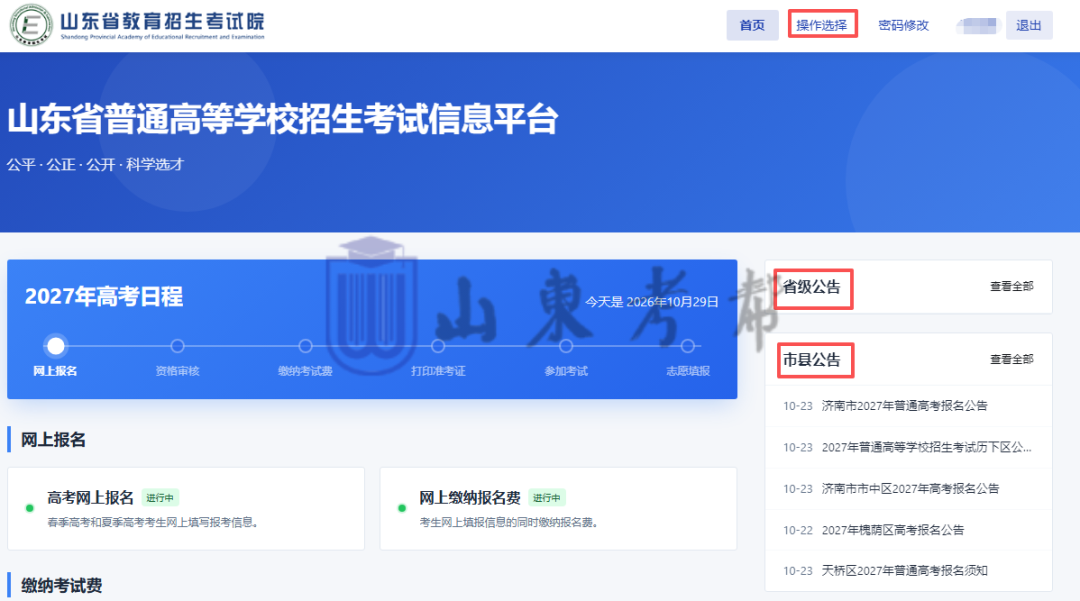1080x601 pixels.
Task: Select the 参加考试 step on the schedule timeline
Action: 566,346
